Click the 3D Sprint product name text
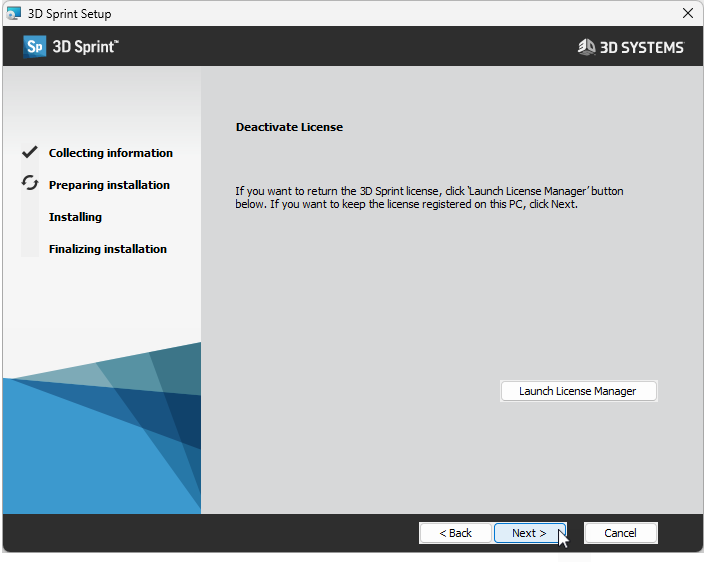704x562 pixels. coord(84,47)
